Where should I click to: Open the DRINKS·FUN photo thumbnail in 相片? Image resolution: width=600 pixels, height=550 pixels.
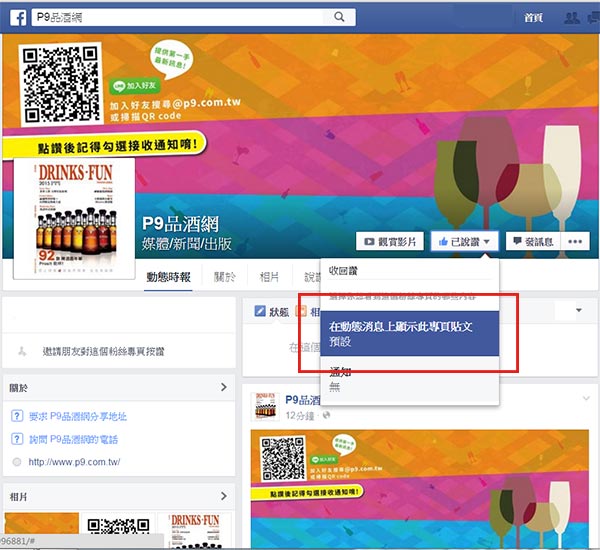coord(195,529)
